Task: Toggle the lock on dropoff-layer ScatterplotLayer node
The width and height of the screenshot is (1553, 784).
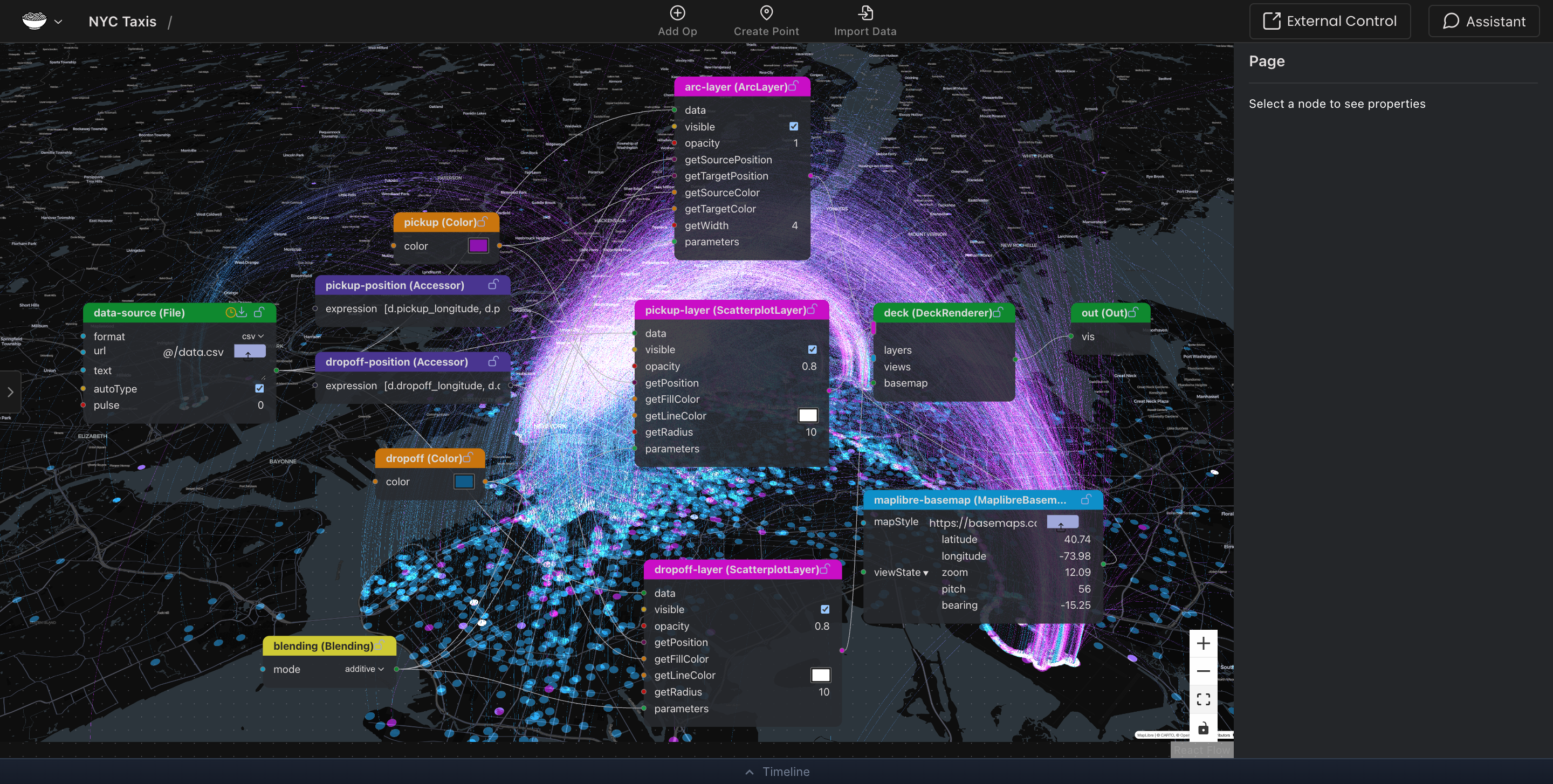Action: click(824, 569)
